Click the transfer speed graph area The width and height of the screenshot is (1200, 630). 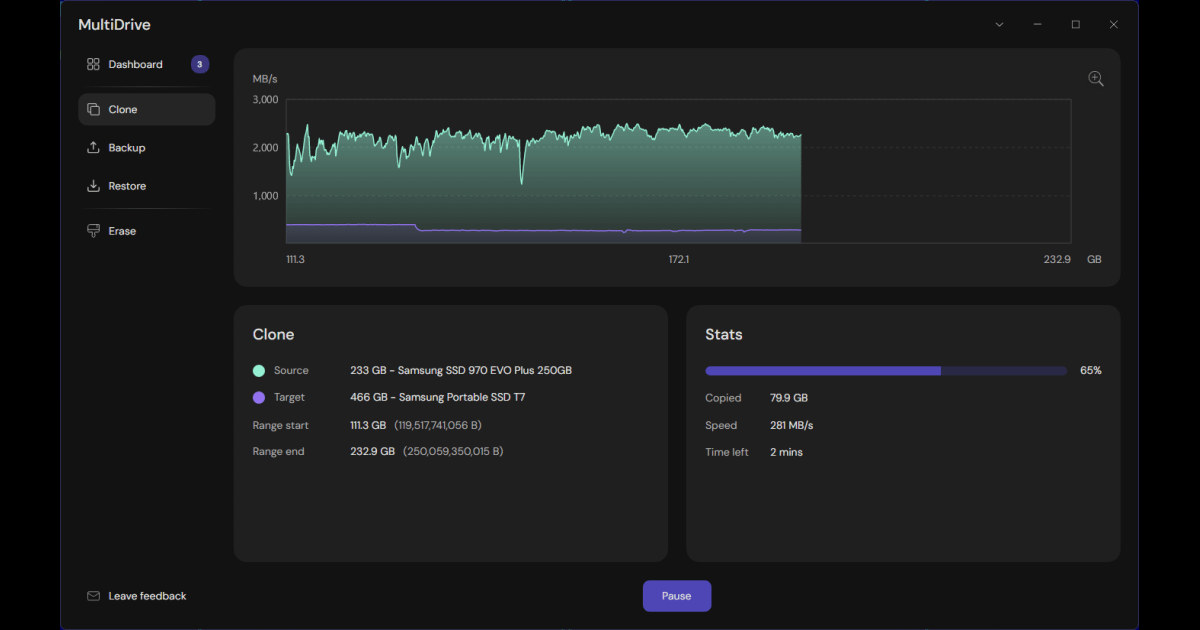point(678,171)
